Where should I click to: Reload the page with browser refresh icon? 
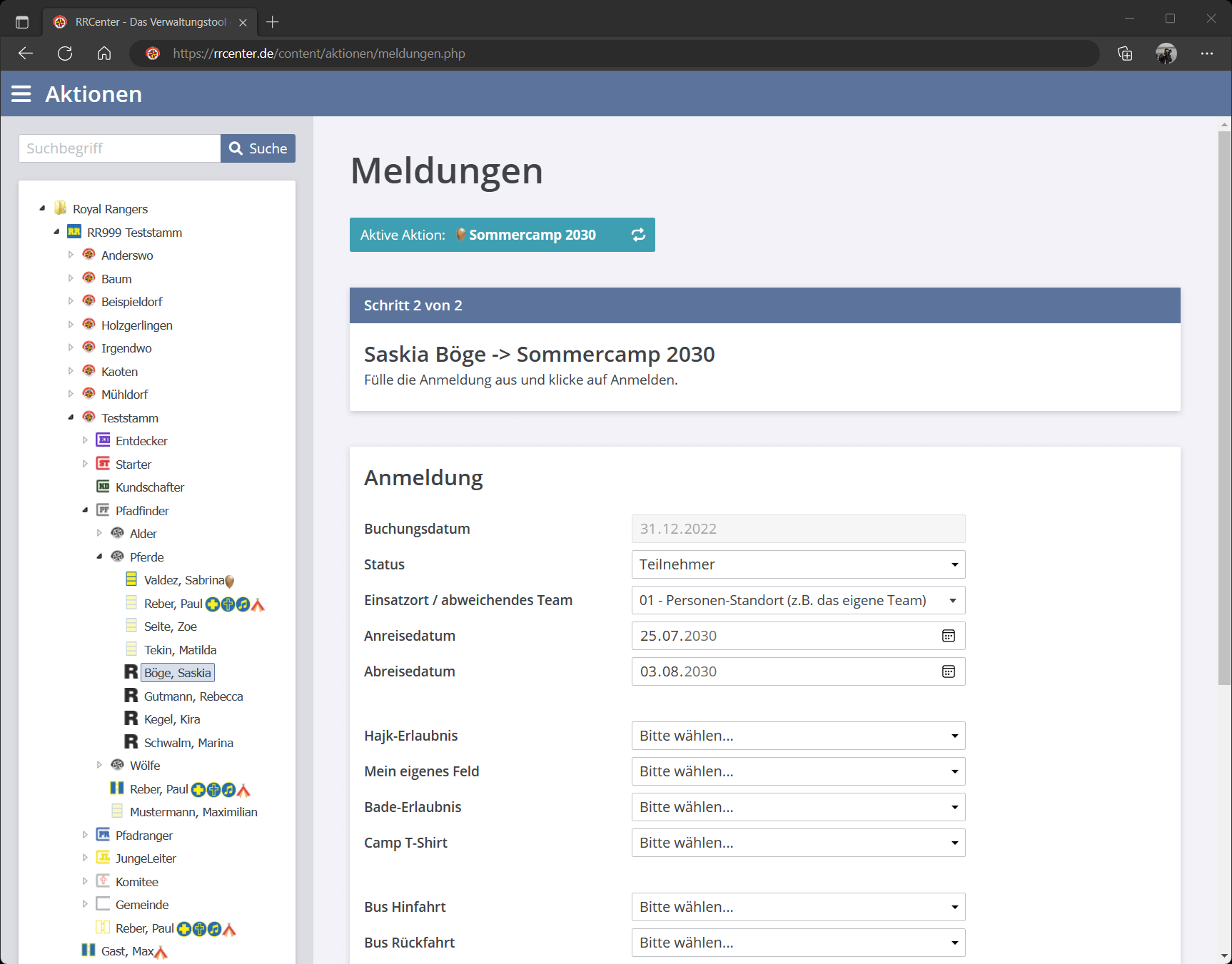65,54
